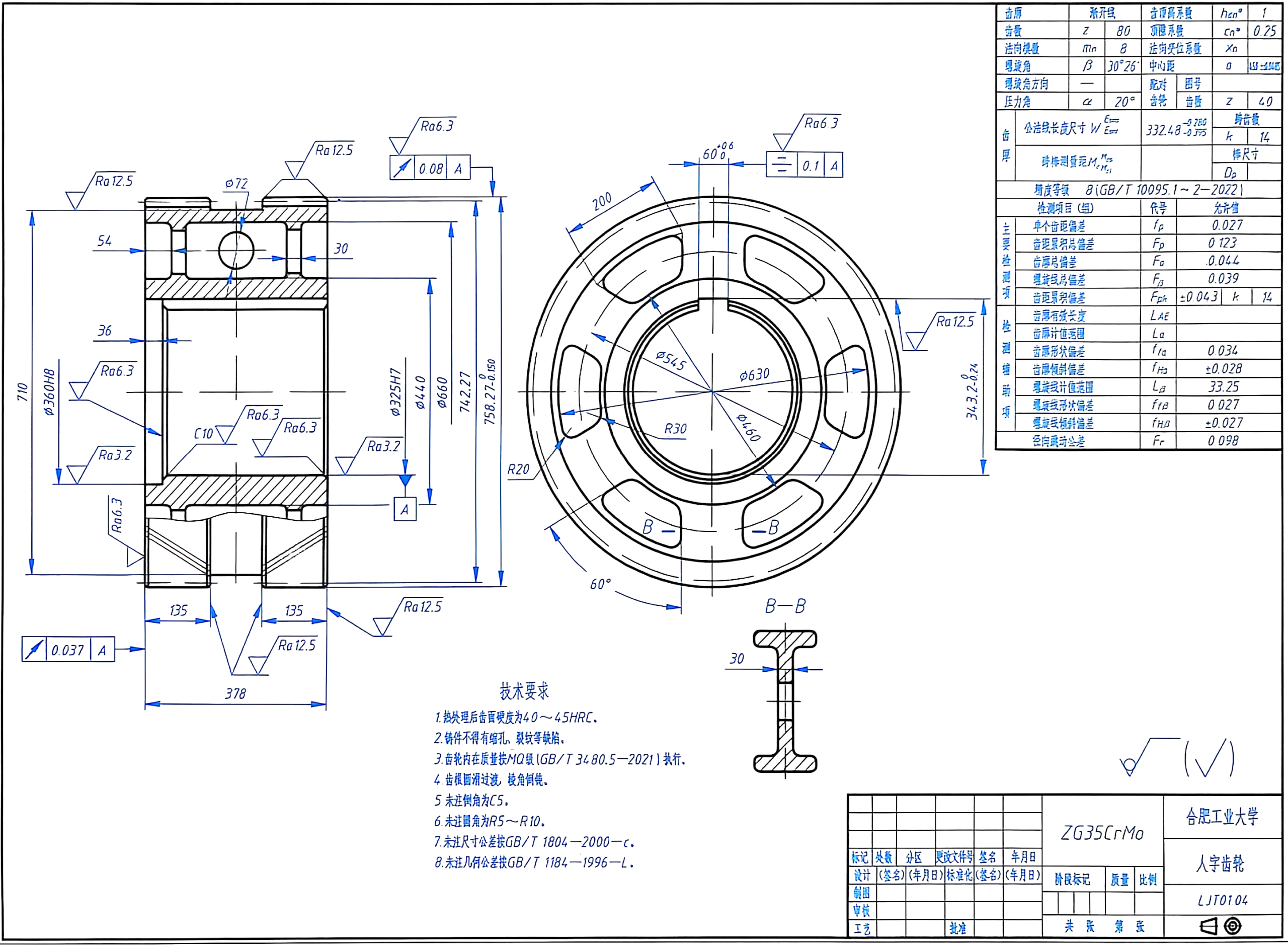Click the 343.2 keyway depth dimension
1288x948 pixels.
[972, 391]
